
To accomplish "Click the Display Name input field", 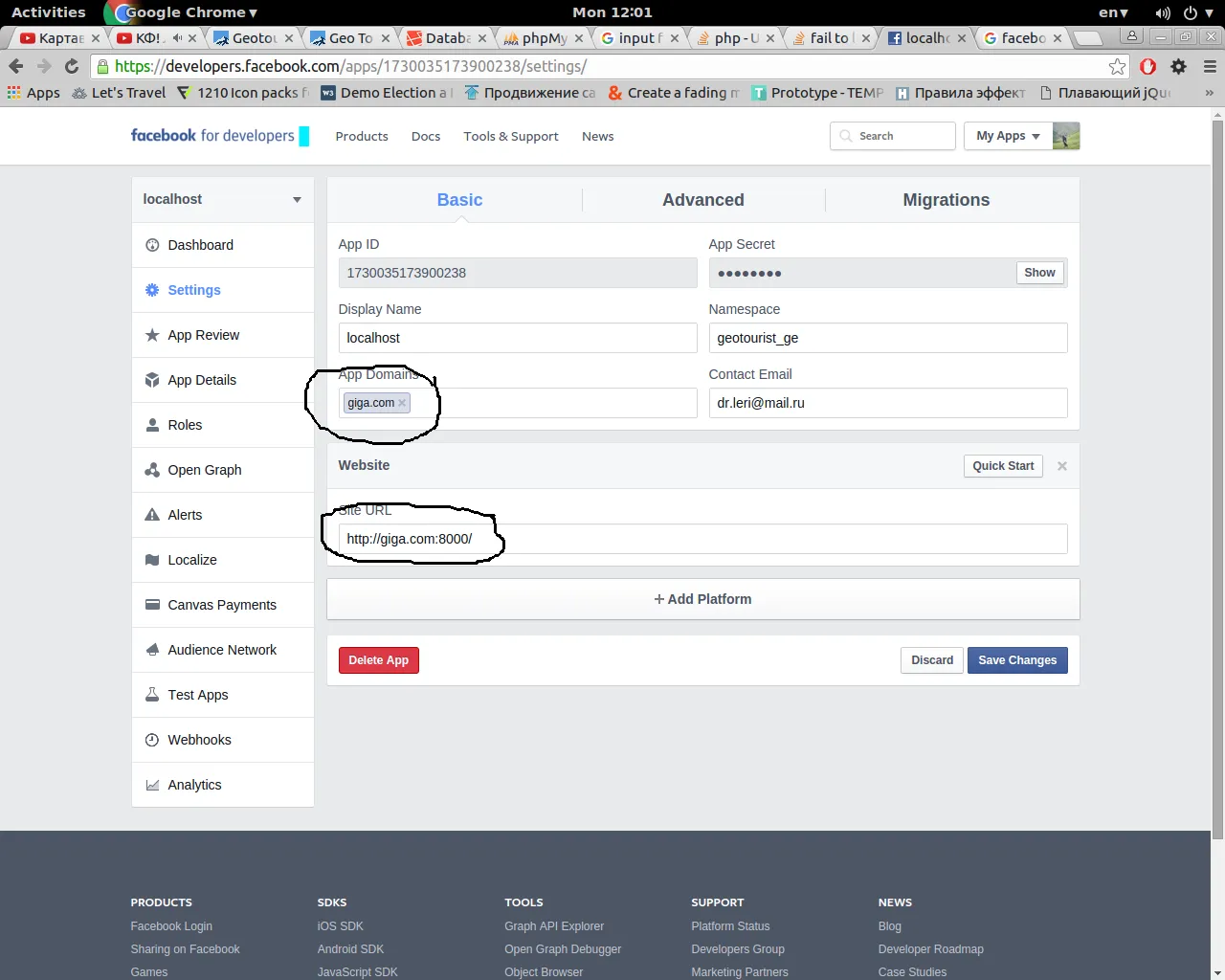I will click(x=518, y=338).
